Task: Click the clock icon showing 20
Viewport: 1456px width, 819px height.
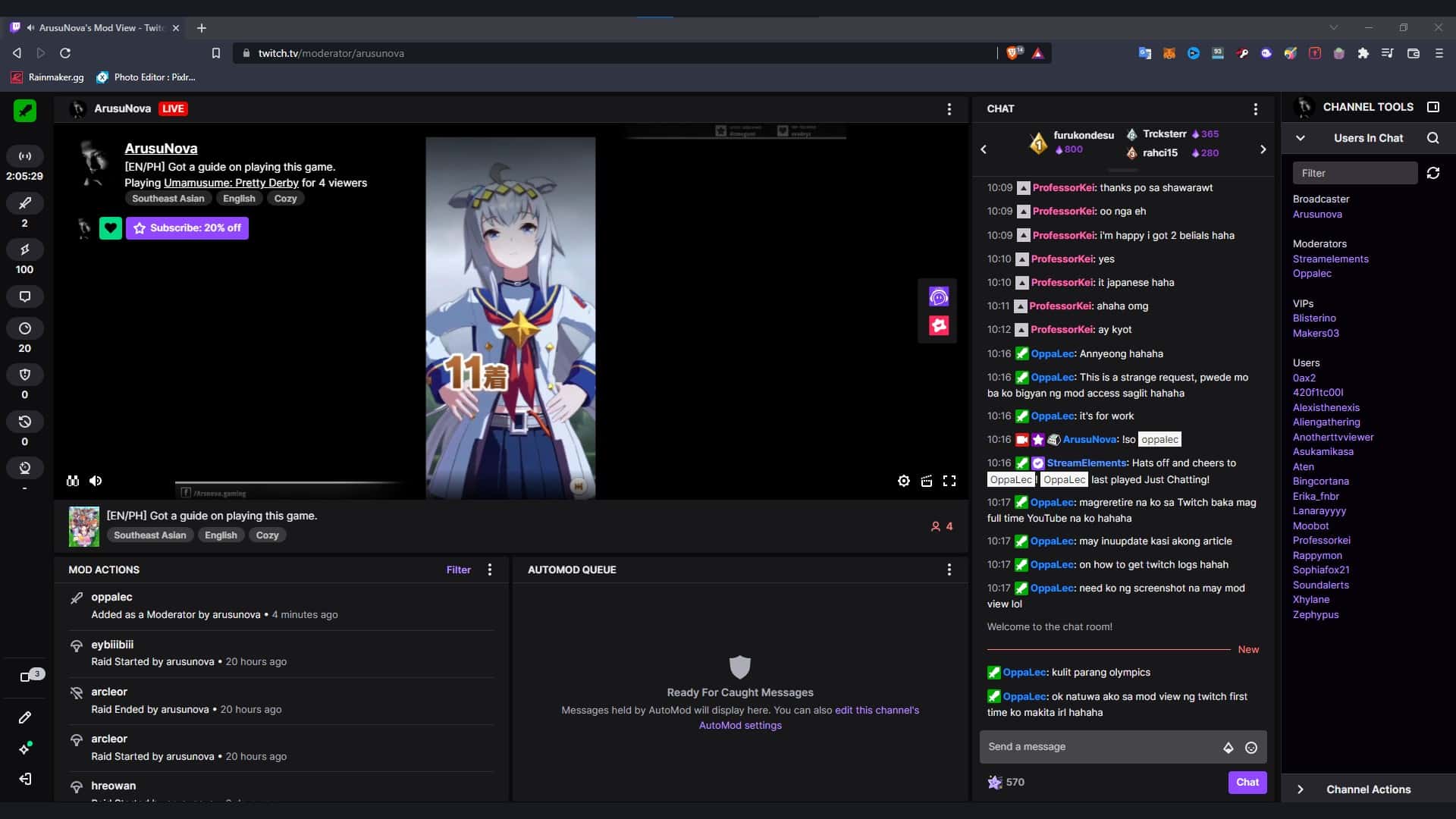Action: point(25,328)
